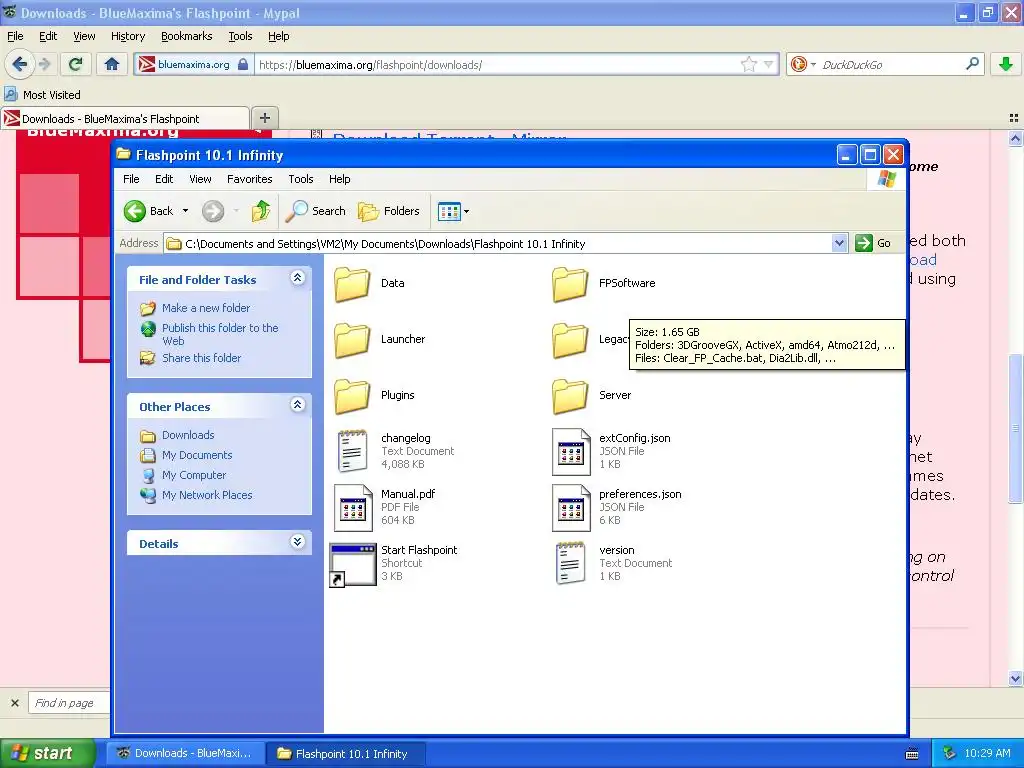The width and height of the screenshot is (1024, 768).
Task: Open the Plugins folder icon
Action: pos(352,396)
